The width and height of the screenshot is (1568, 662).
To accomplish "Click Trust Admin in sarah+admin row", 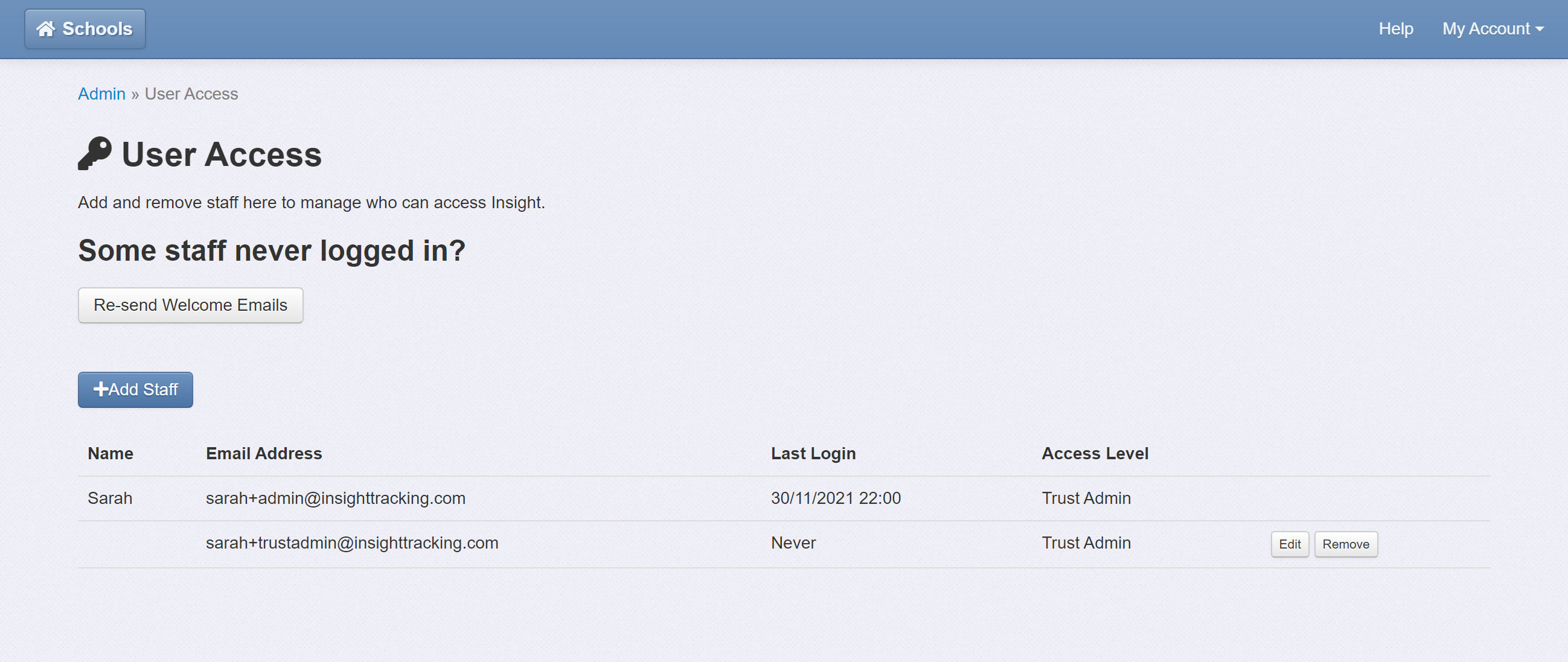I will coord(1086,498).
